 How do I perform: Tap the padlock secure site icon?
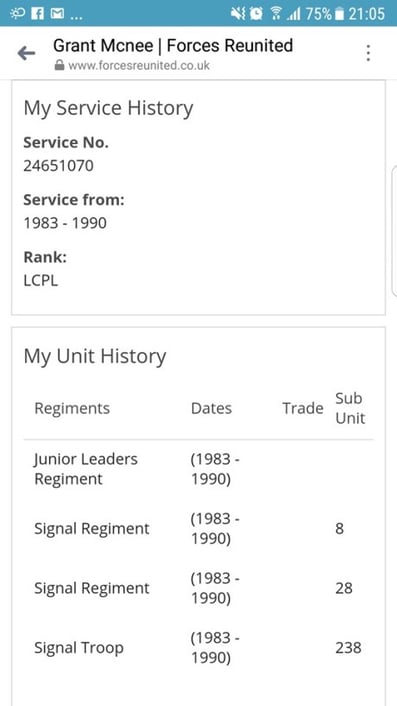[59, 65]
